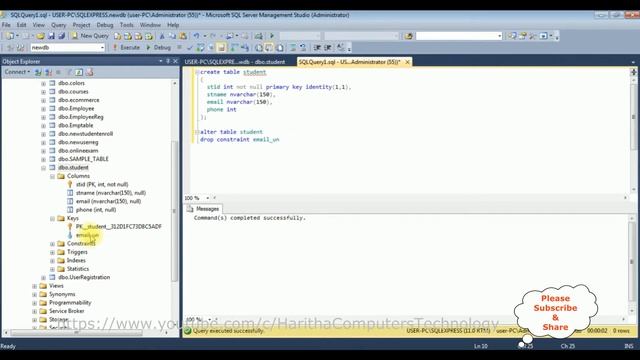Screen dimensions: 640x360
Task: Select the Messages results tab
Action: (x=203, y=209)
